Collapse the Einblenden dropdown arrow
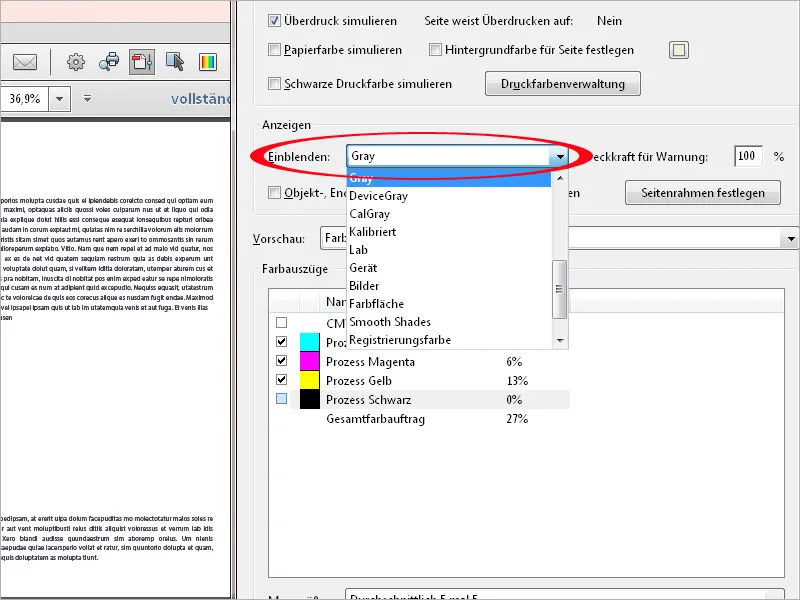The width and height of the screenshot is (800, 600). click(560, 157)
